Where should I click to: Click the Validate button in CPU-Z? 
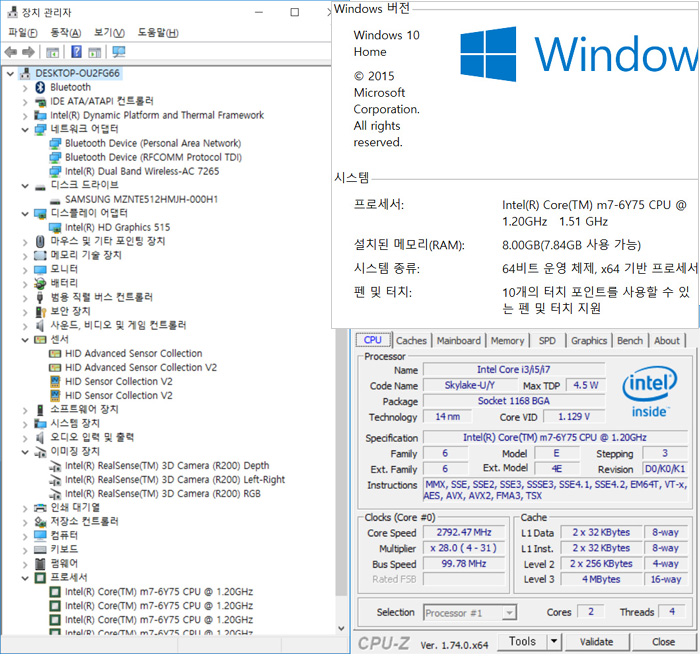click(597, 642)
